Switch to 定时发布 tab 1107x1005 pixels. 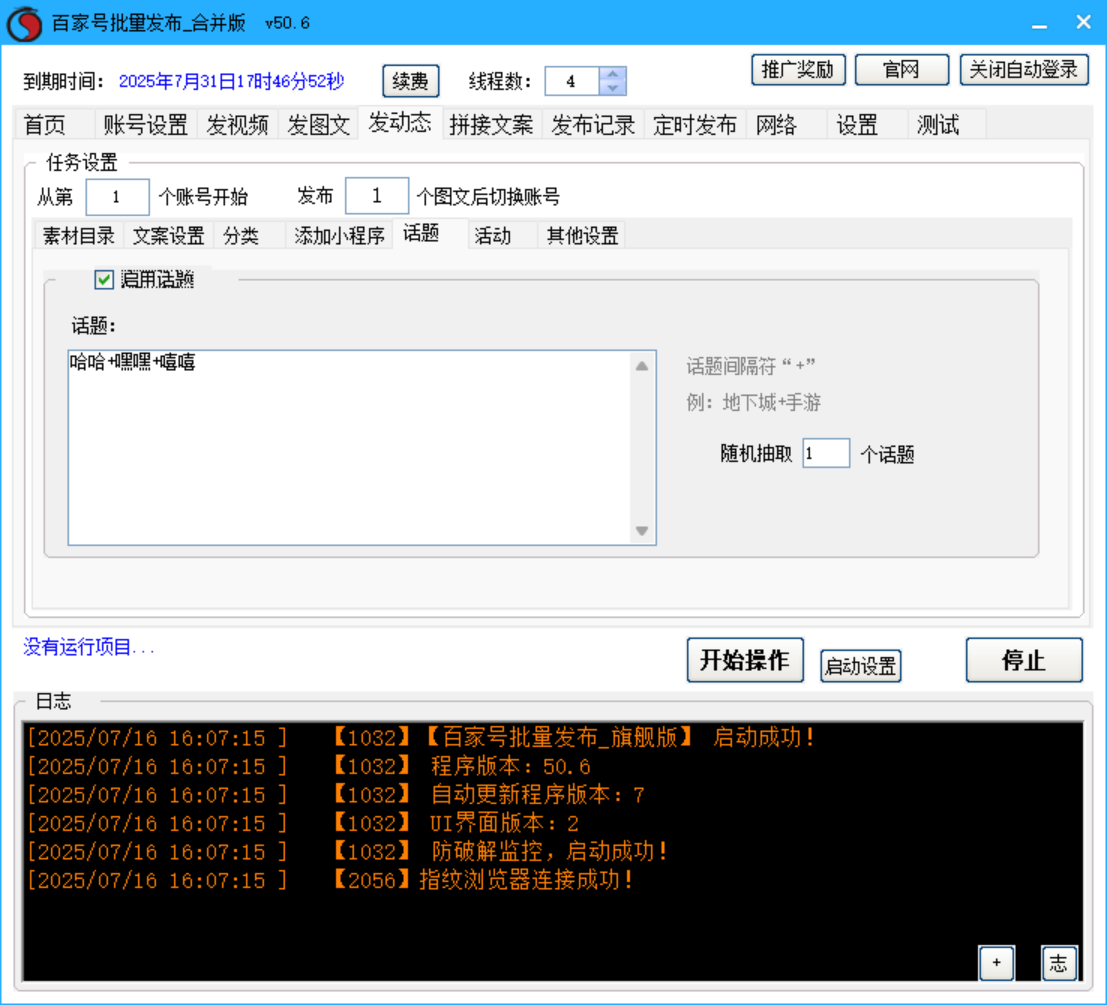(x=695, y=125)
